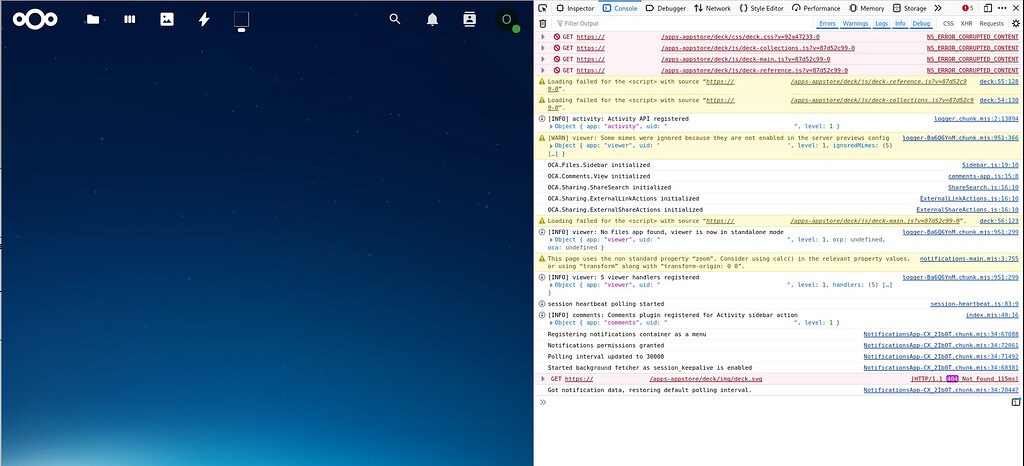Clear console output with trash icon
The width and height of the screenshot is (1024, 466).
543,23
